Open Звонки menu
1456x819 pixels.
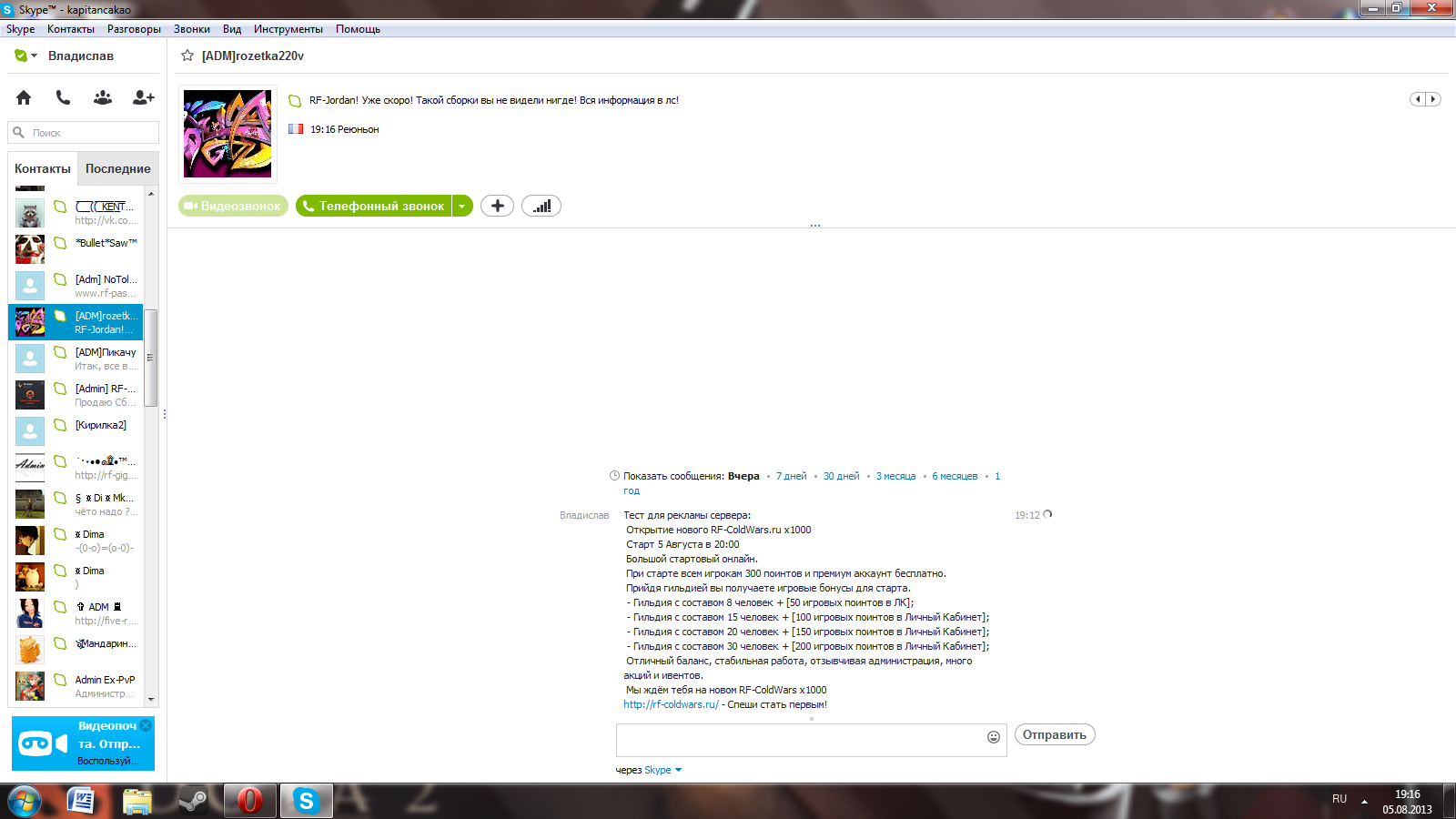coord(192,29)
